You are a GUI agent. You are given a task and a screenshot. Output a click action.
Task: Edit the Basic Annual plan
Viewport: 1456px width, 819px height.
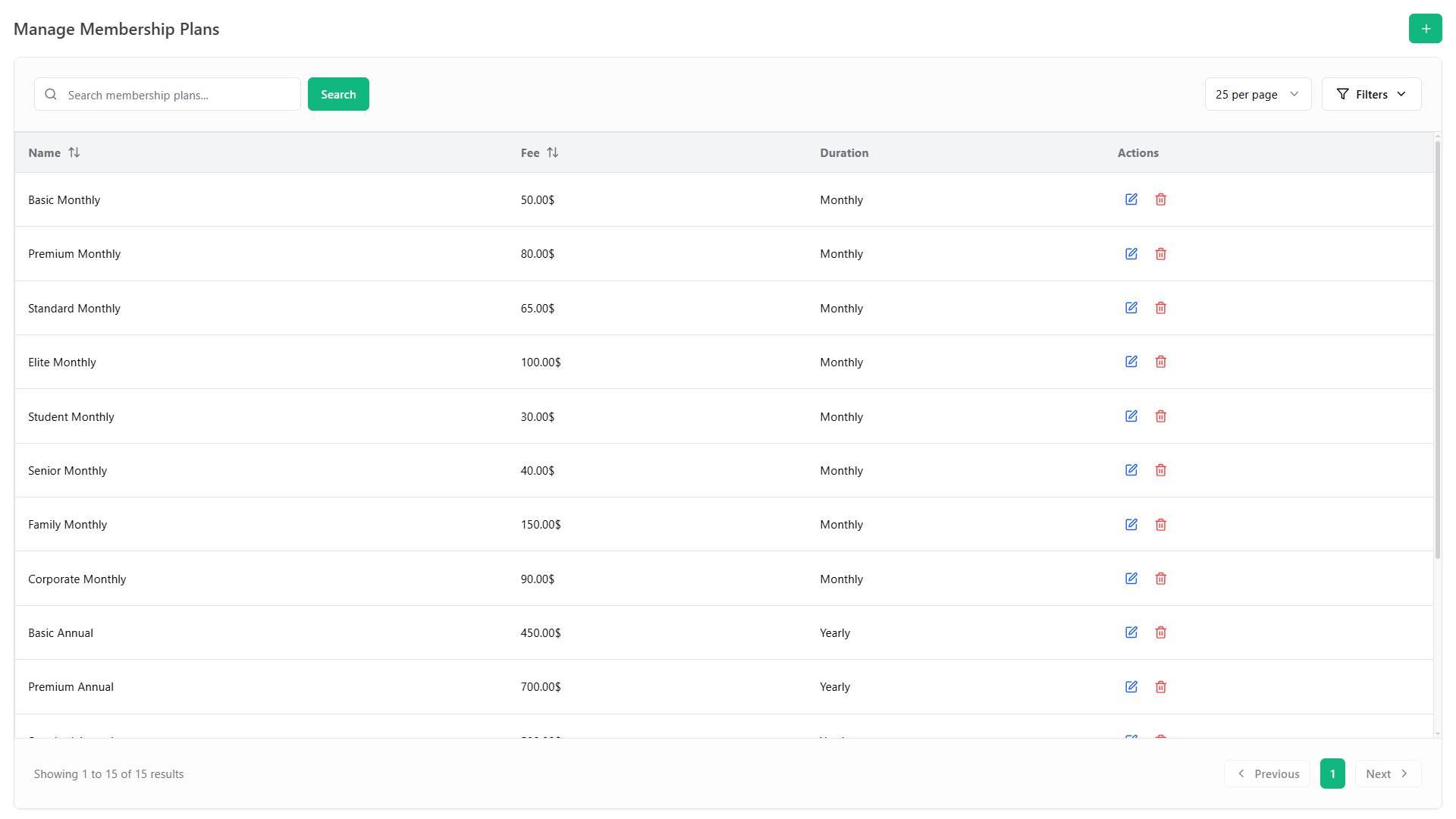1131,632
